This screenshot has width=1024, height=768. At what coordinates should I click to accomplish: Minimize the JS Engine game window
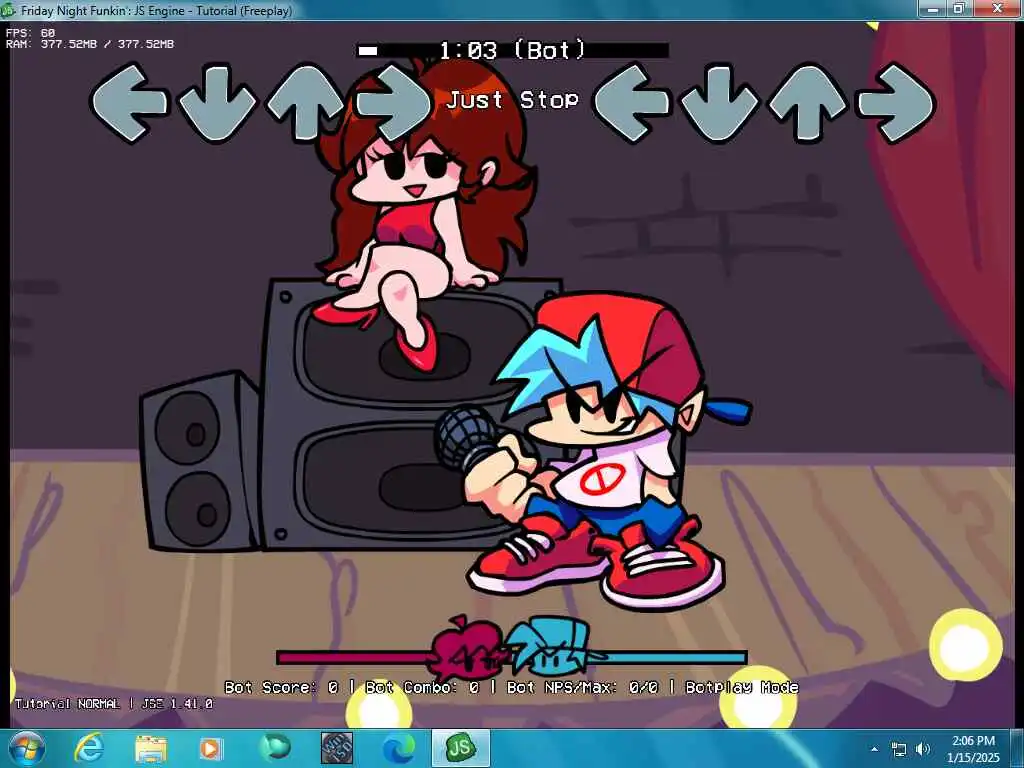[933, 8]
